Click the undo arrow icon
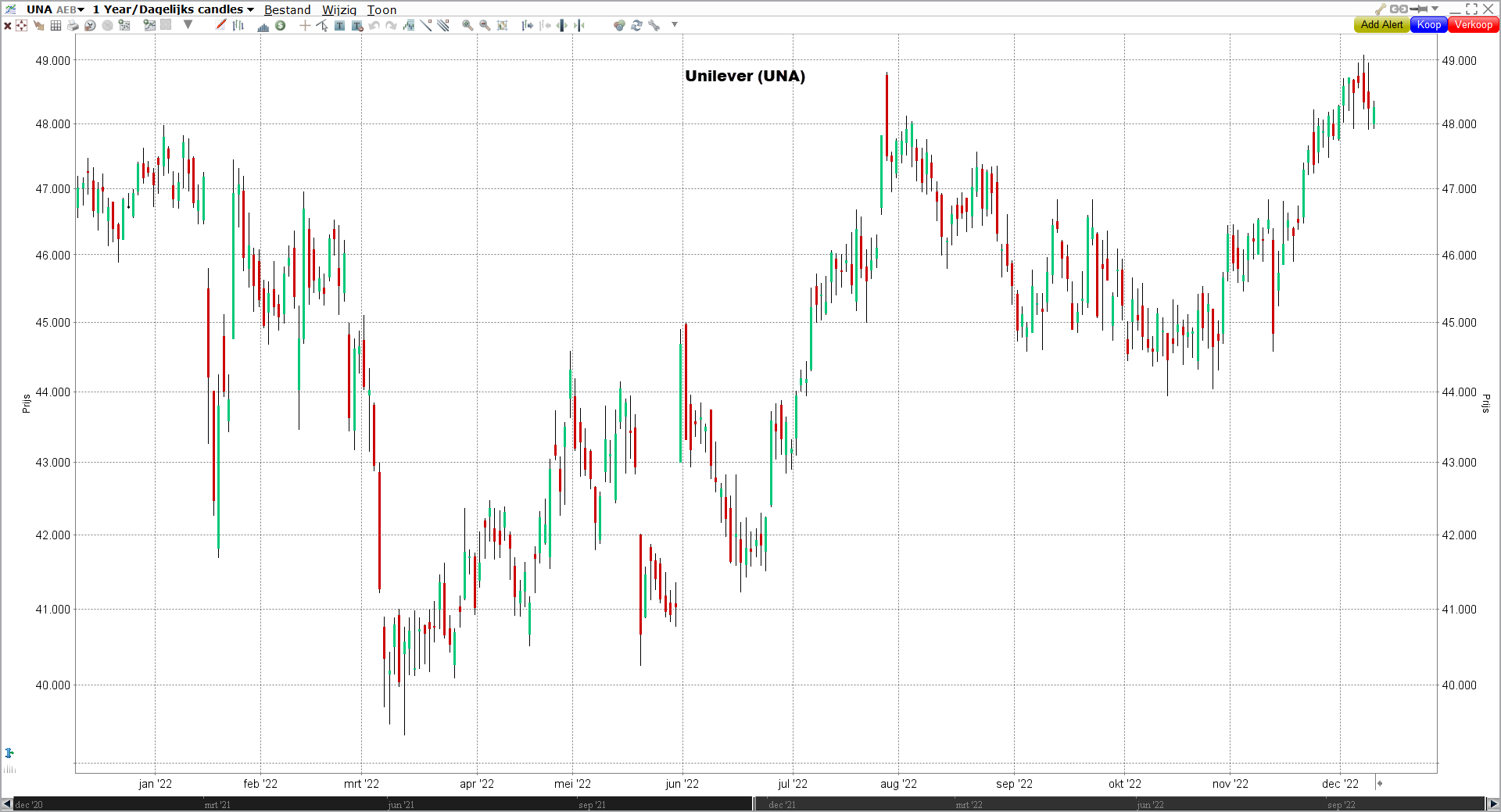Image resolution: width=1501 pixels, height=812 pixels. pyautogui.click(x=374, y=25)
